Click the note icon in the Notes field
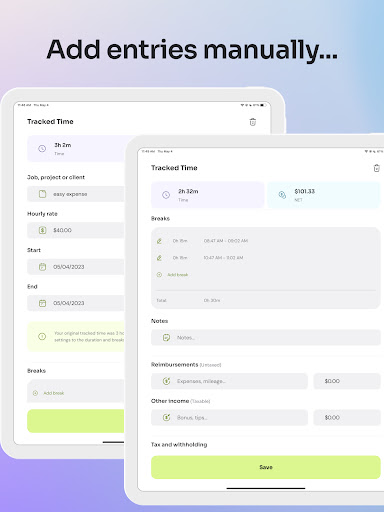The height and width of the screenshot is (512, 384). tap(166, 338)
